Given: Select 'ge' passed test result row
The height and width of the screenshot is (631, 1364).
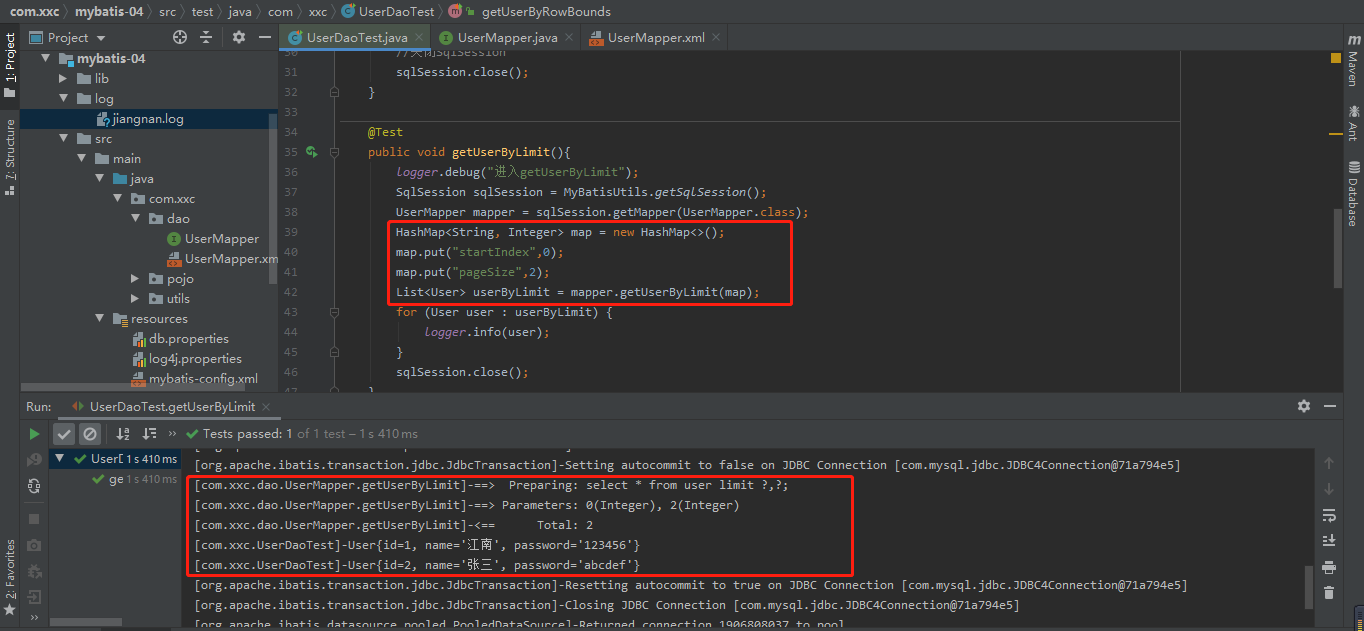Looking at the screenshot, I should tap(134, 479).
